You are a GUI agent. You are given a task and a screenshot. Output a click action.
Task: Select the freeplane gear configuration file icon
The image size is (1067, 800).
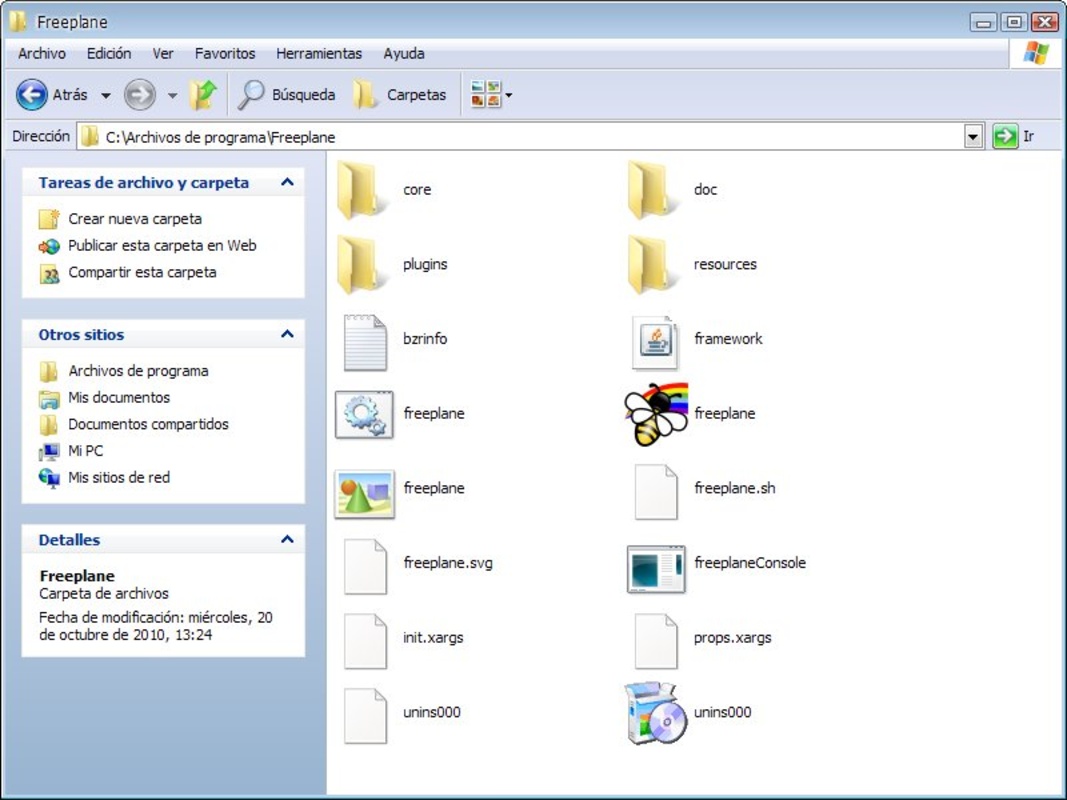click(x=364, y=414)
